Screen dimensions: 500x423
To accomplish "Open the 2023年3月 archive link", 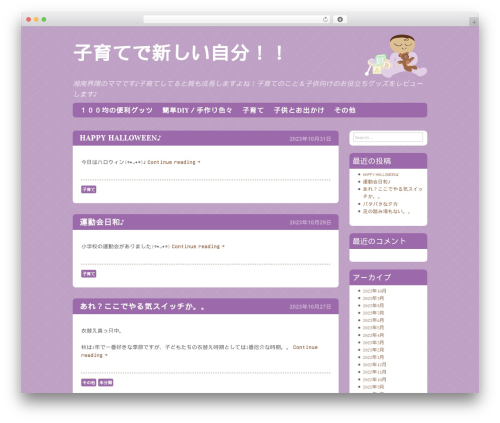I will coord(373,342).
